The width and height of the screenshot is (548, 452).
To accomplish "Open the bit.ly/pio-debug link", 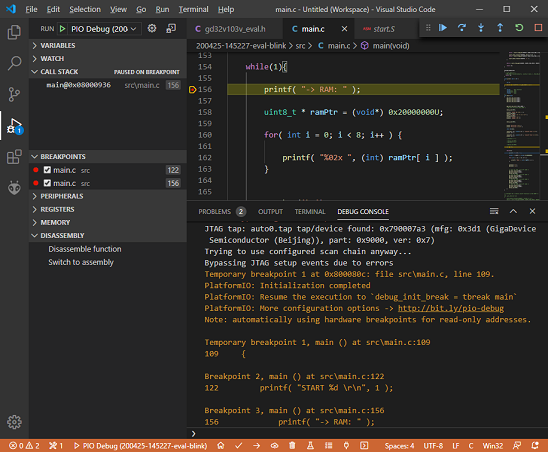I will [x=451, y=308].
